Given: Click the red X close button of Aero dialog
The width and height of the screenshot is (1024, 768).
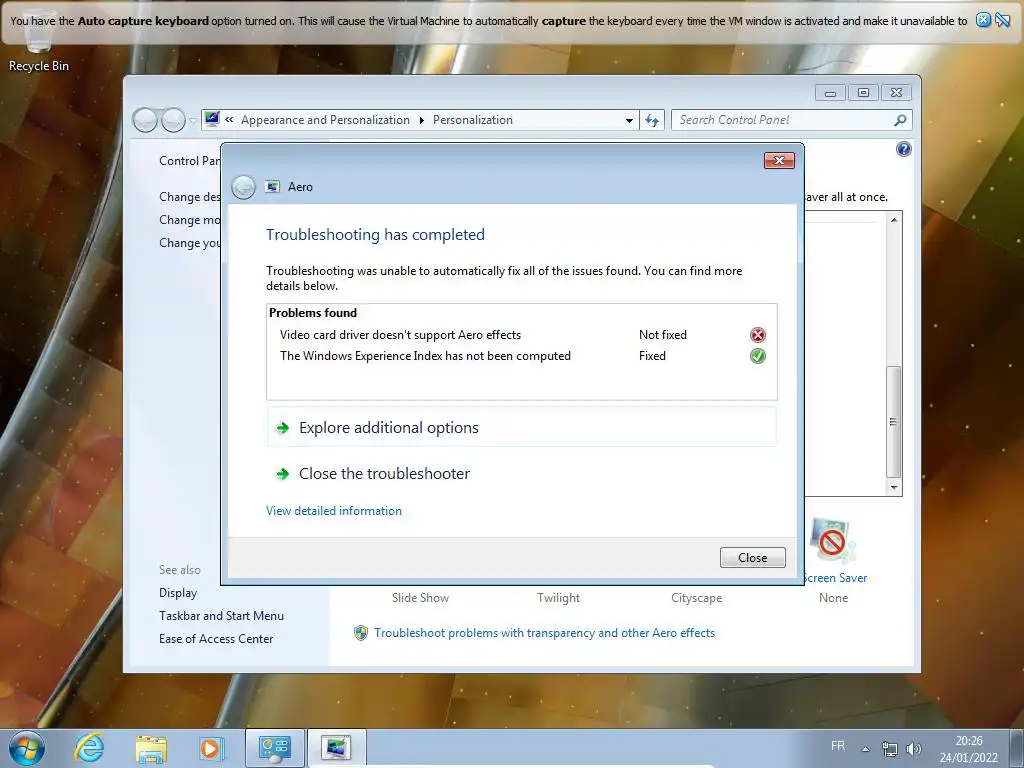Looking at the screenshot, I should [x=779, y=161].
